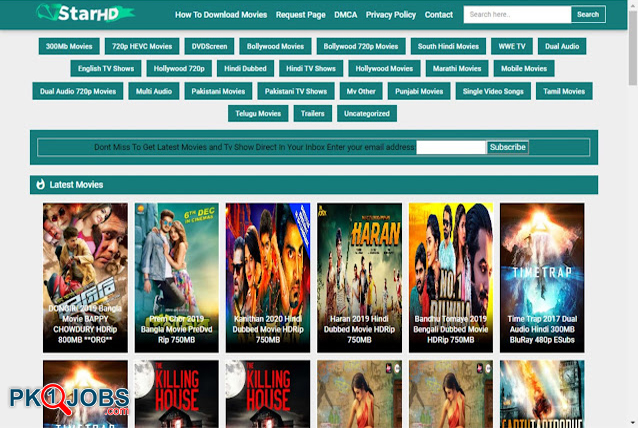
Task: Browse Hindi TV Shows
Action: click(x=311, y=68)
